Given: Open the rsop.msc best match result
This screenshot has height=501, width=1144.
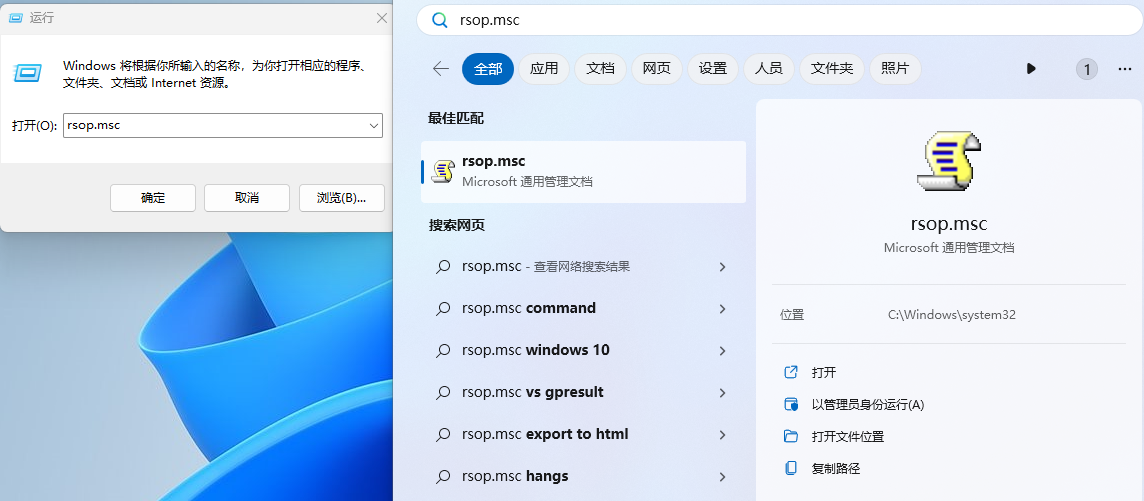Looking at the screenshot, I should [x=584, y=171].
